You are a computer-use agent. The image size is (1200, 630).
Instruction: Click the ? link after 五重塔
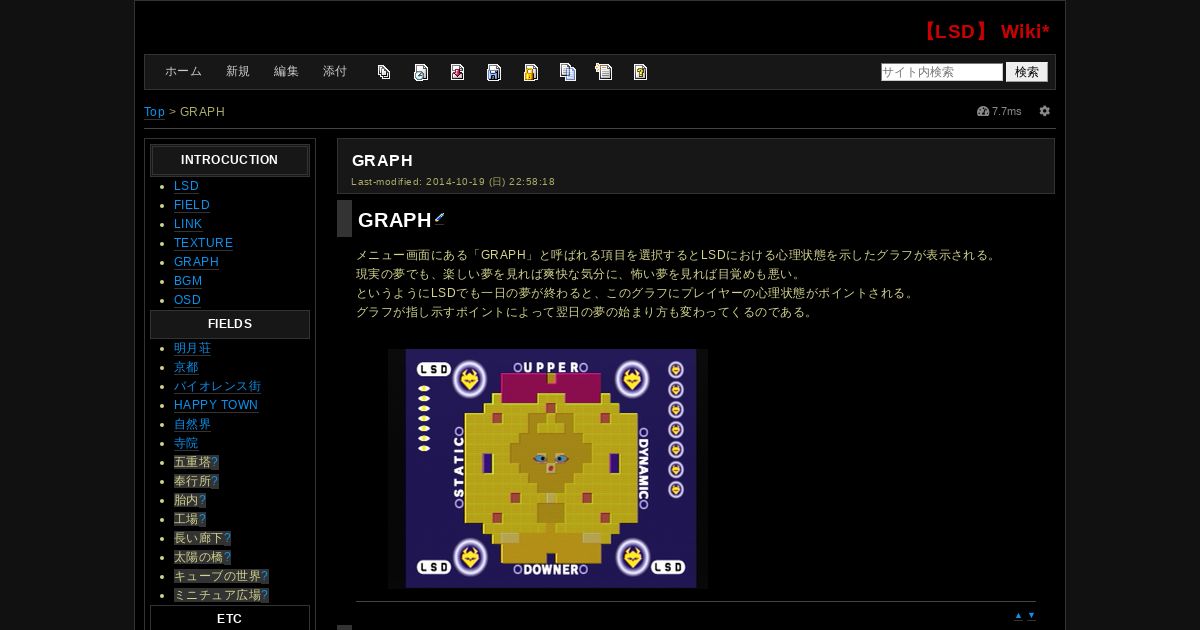pos(215,462)
